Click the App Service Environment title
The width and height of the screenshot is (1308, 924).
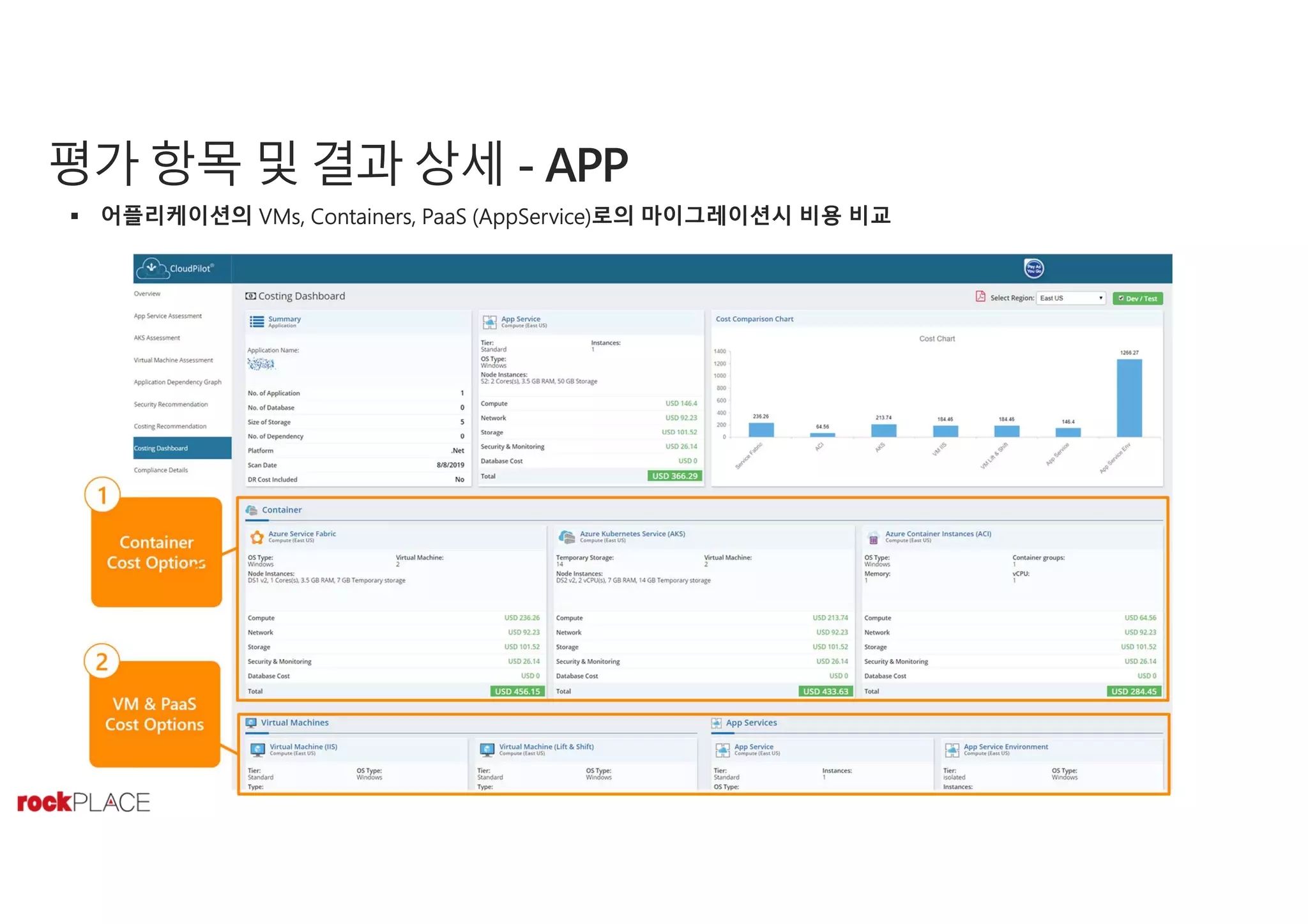pyautogui.click(x=1006, y=746)
